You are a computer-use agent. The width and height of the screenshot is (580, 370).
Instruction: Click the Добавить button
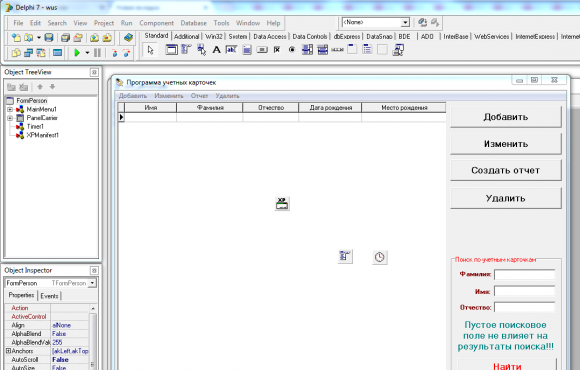[x=506, y=117]
